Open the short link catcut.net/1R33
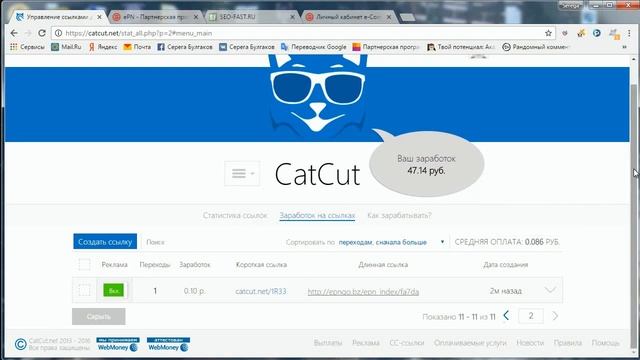 [261, 291]
